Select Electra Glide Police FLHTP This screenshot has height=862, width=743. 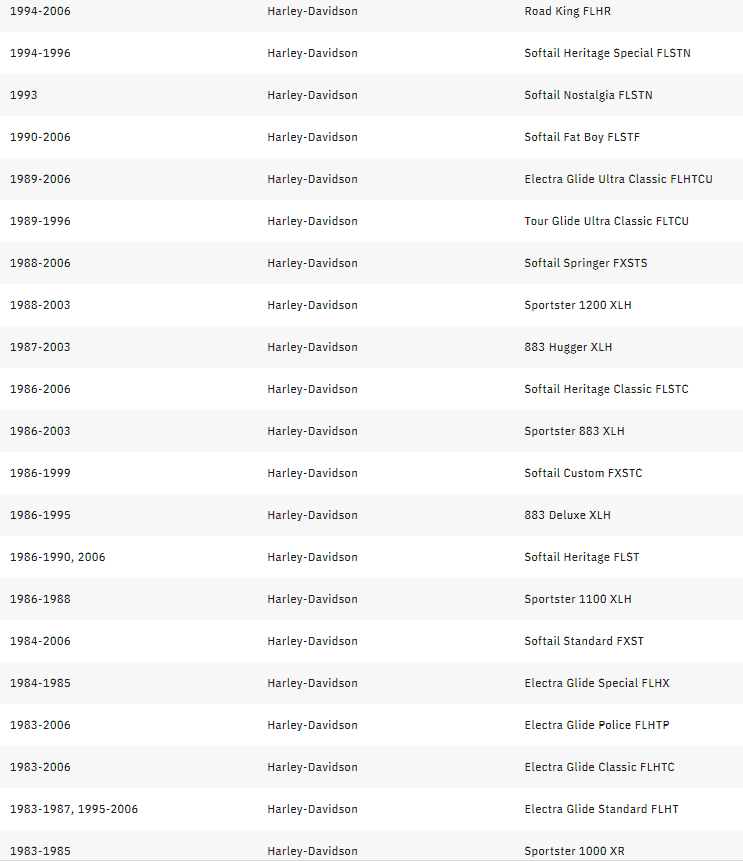pos(597,725)
